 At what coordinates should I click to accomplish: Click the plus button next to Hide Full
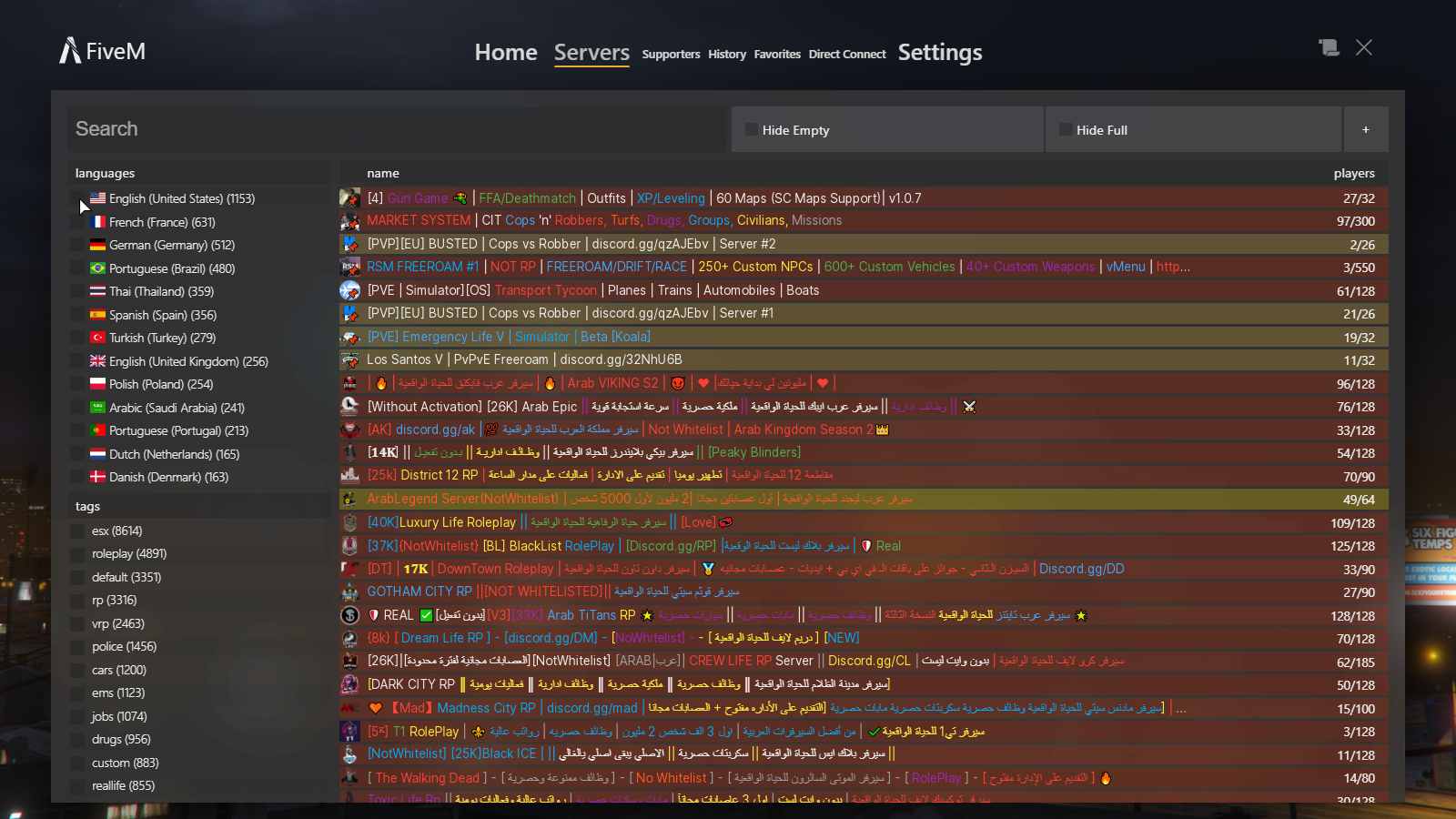point(1366,129)
